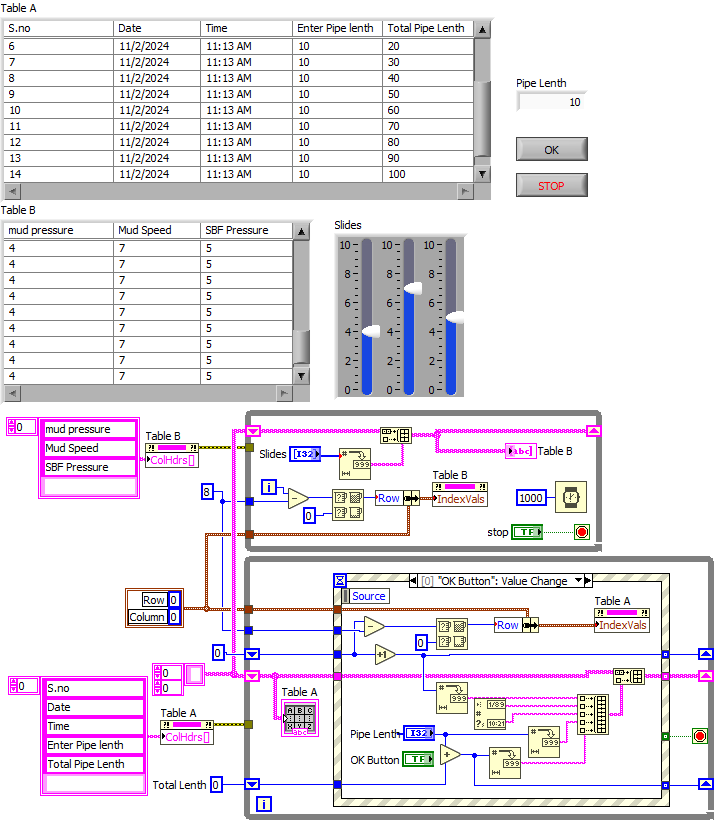
Task: Click Table A scroll-down arrow
Action: (482, 174)
